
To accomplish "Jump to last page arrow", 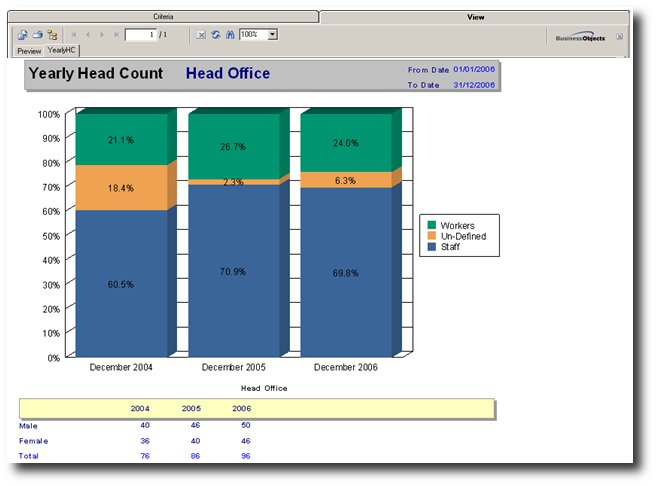I will (x=116, y=35).
